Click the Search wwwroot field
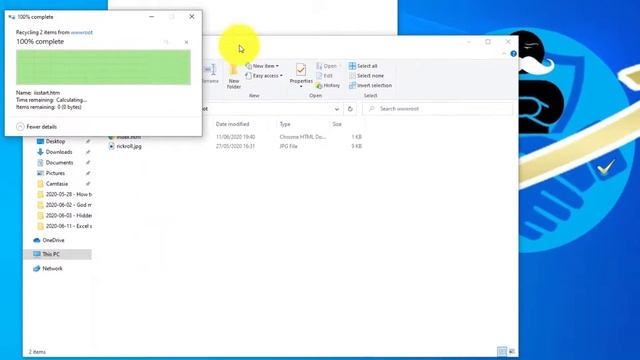The image size is (640, 360). (x=438, y=109)
